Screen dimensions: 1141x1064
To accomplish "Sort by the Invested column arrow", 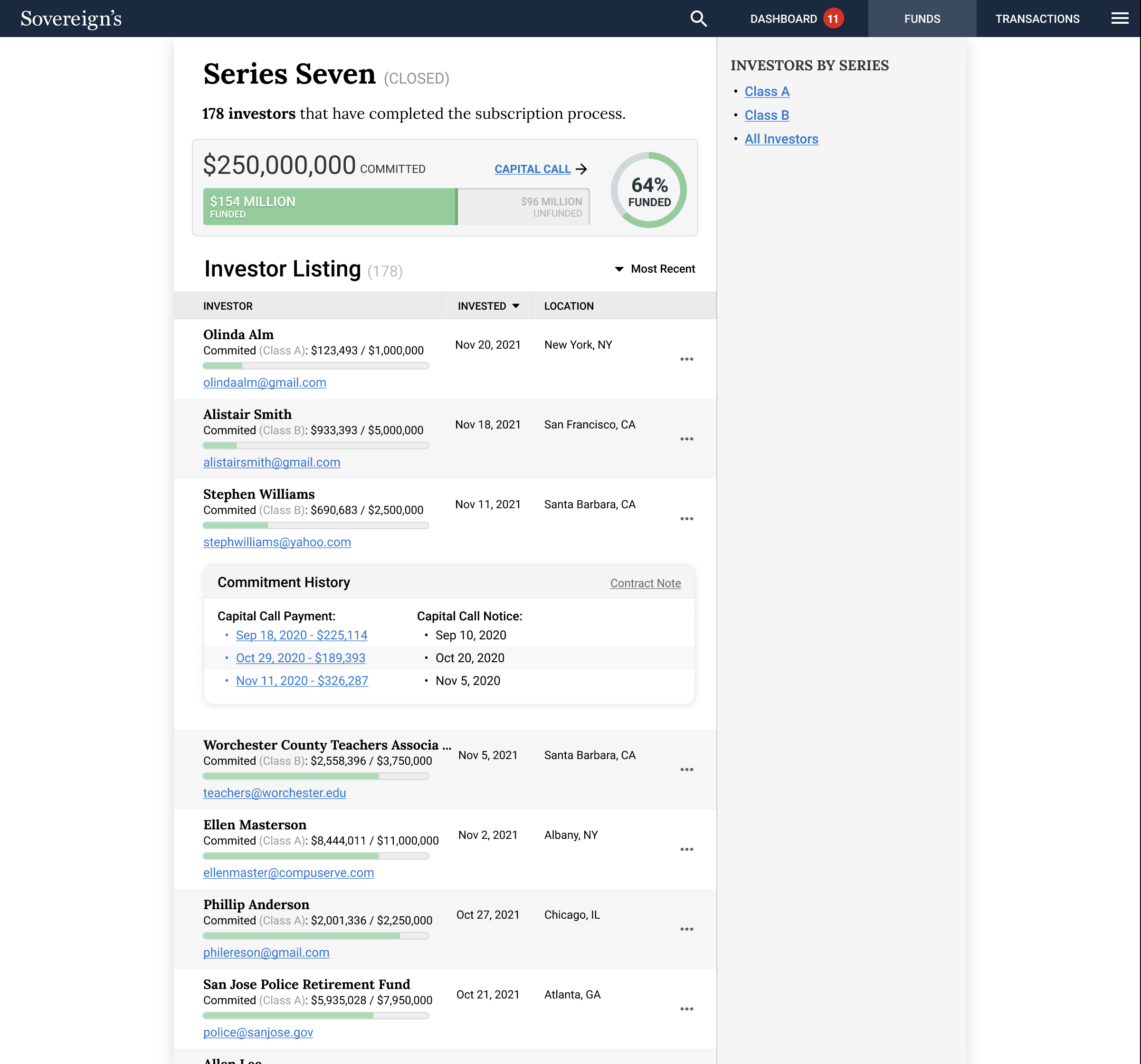I will point(515,306).
